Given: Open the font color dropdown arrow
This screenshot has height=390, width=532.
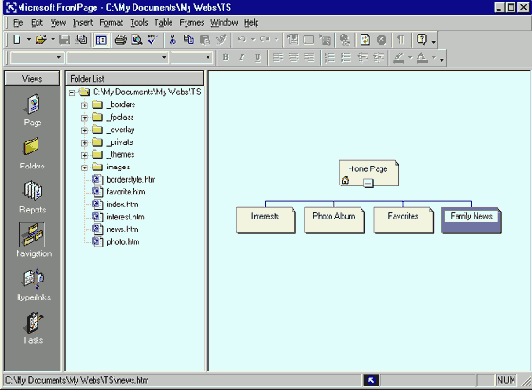Looking at the screenshot, I should [433, 57].
